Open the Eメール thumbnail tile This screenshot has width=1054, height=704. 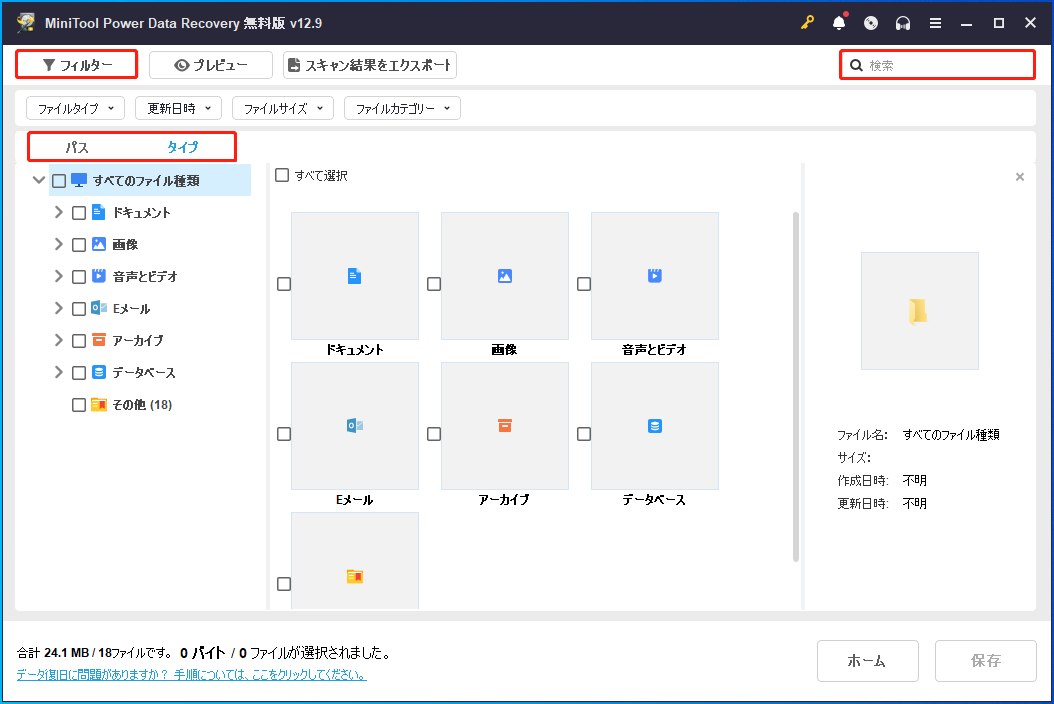355,426
